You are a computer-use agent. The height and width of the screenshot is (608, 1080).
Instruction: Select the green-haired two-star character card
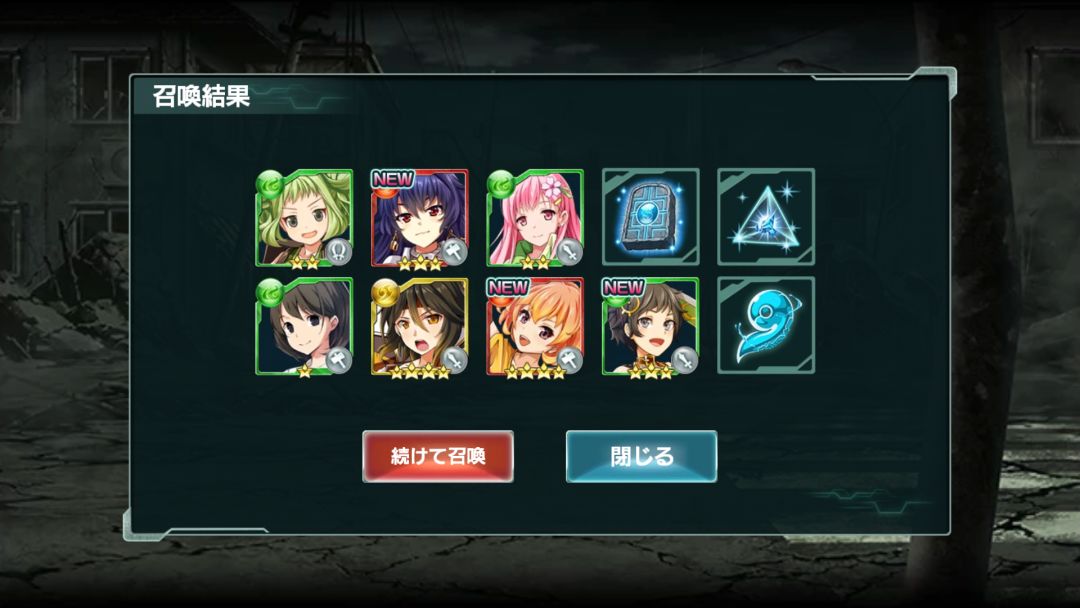click(304, 218)
